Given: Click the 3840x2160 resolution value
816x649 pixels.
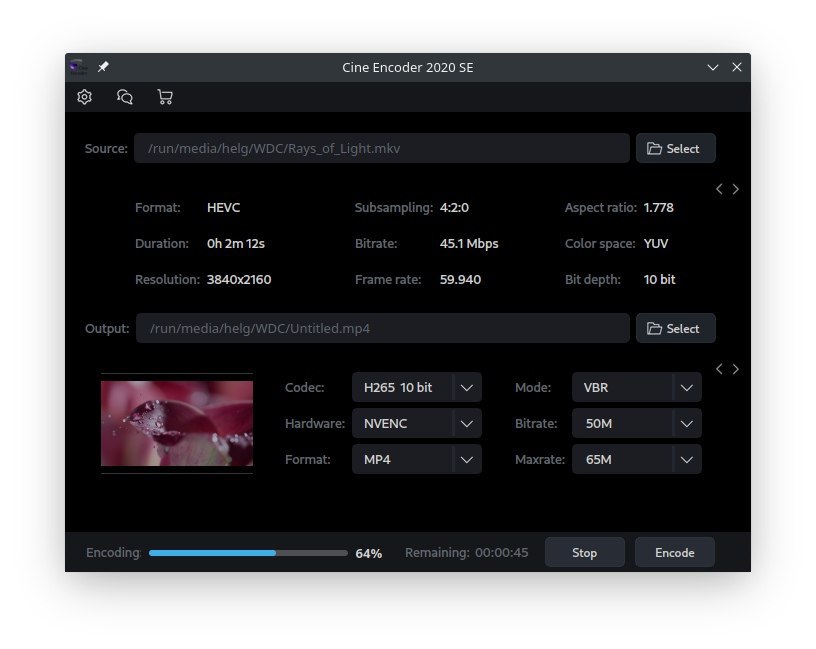Looking at the screenshot, I should tap(239, 279).
